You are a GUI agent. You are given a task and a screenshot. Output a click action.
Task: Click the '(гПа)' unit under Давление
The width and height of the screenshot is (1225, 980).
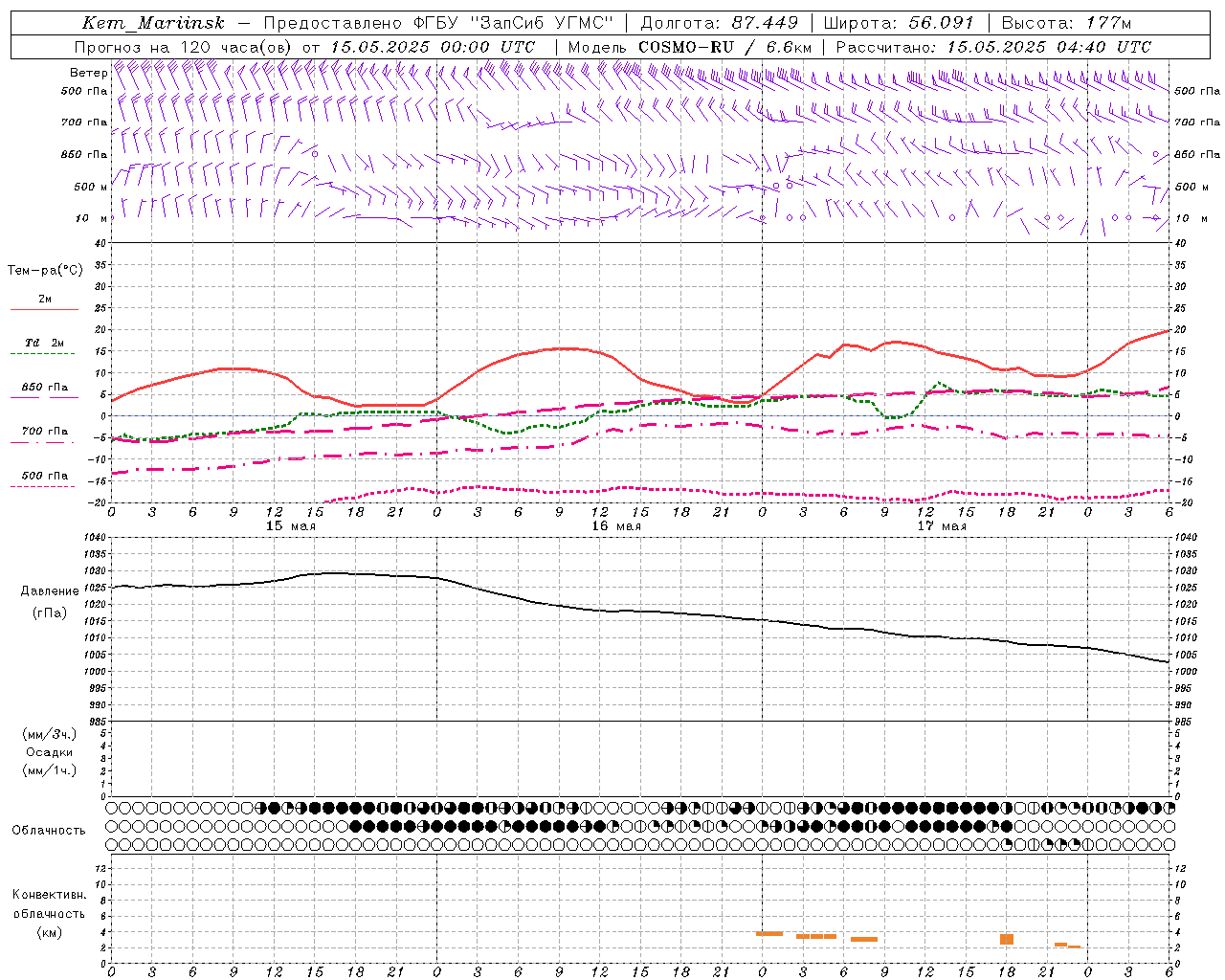pyautogui.click(x=50, y=613)
